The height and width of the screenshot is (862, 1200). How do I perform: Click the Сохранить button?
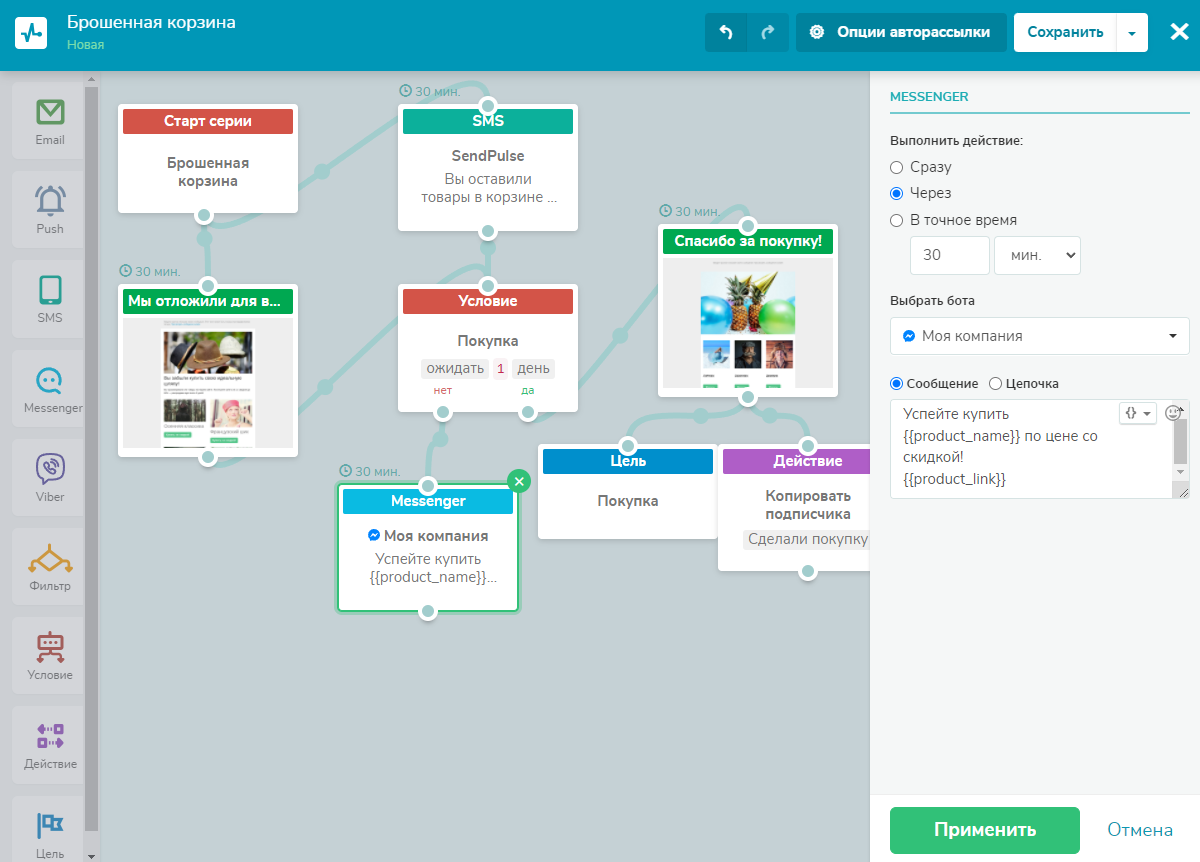1065,32
